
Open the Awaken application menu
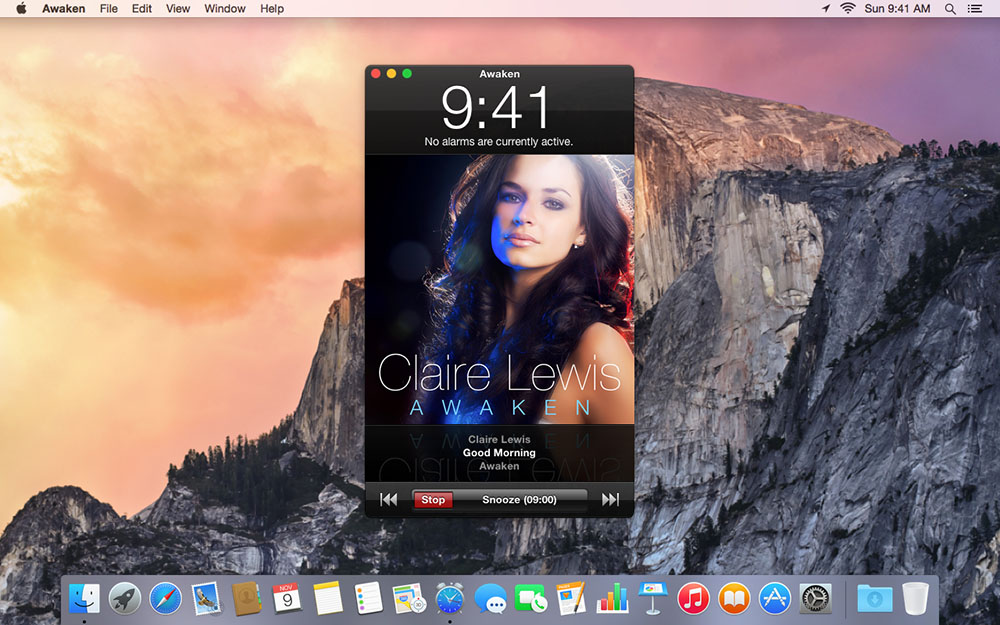pyautogui.click(x=63, y=8)
